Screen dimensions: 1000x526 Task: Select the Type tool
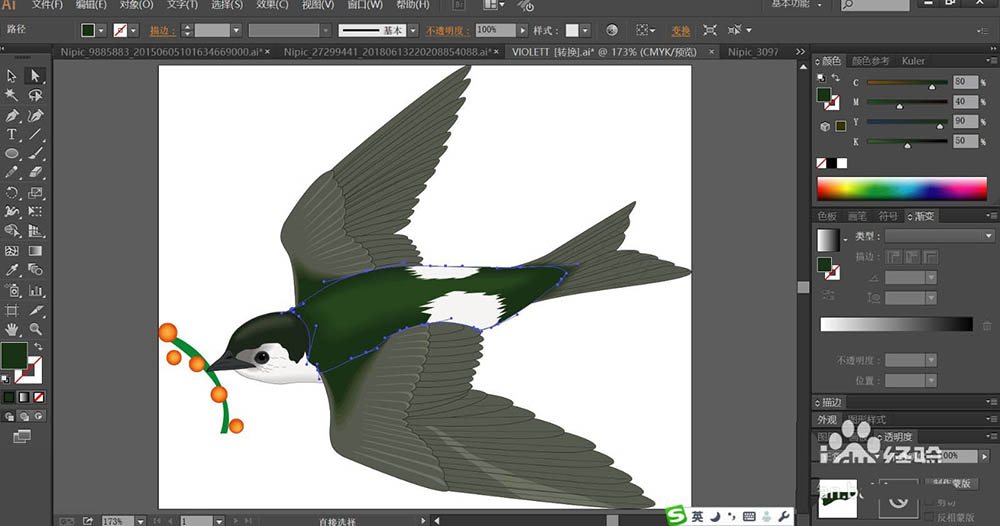pyautogui.click(x=11, y=135)
